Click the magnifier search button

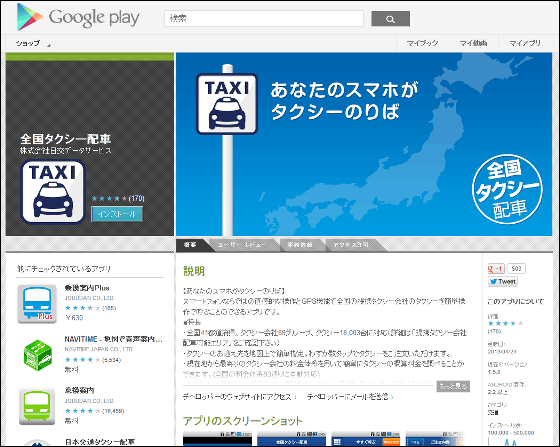pyautogui.click(x=390, y=19)
